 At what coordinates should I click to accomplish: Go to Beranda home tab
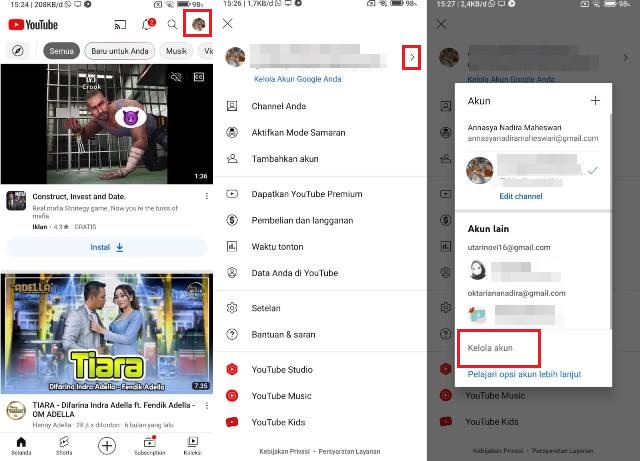21,446
